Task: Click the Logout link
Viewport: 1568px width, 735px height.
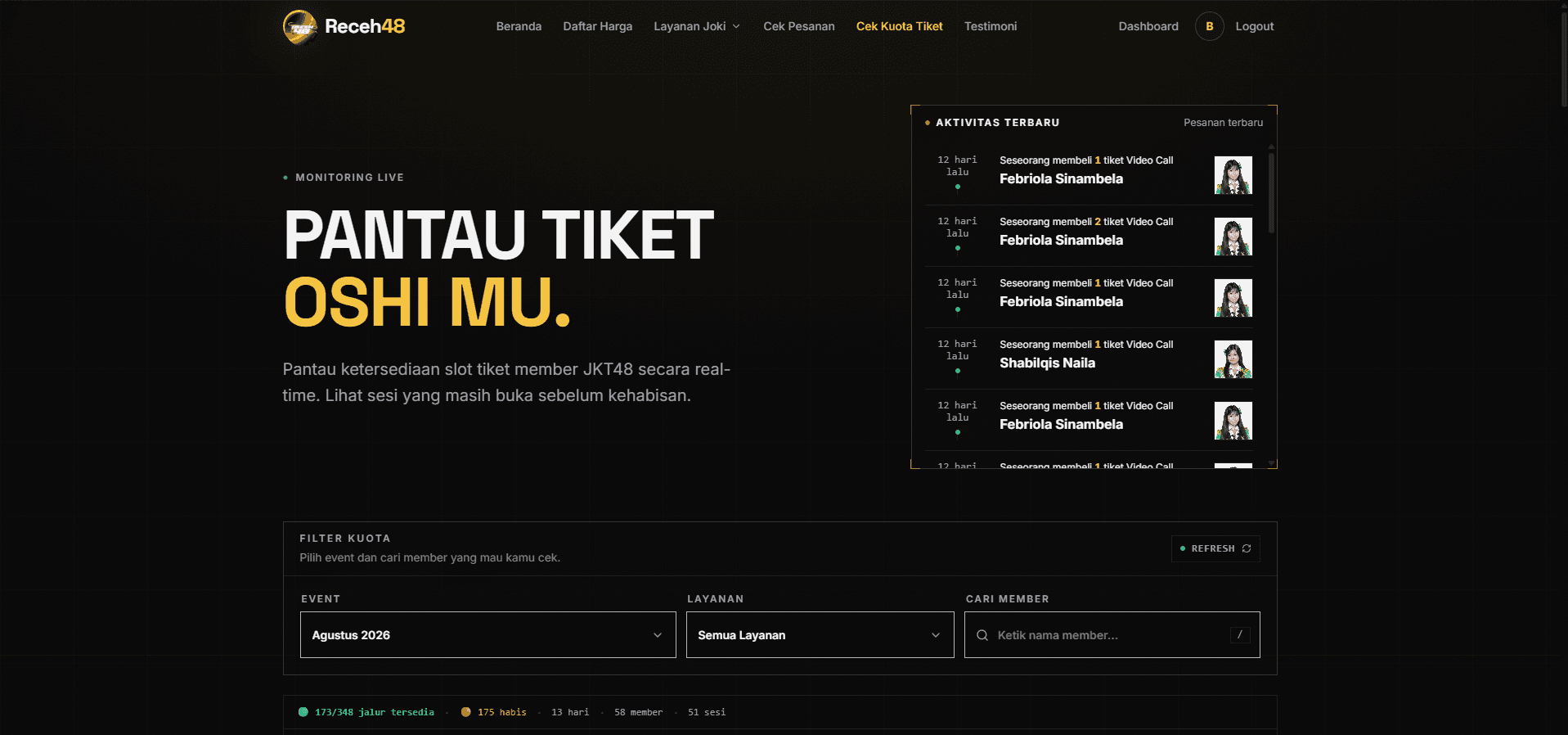Action: (x=1255, y=26)
